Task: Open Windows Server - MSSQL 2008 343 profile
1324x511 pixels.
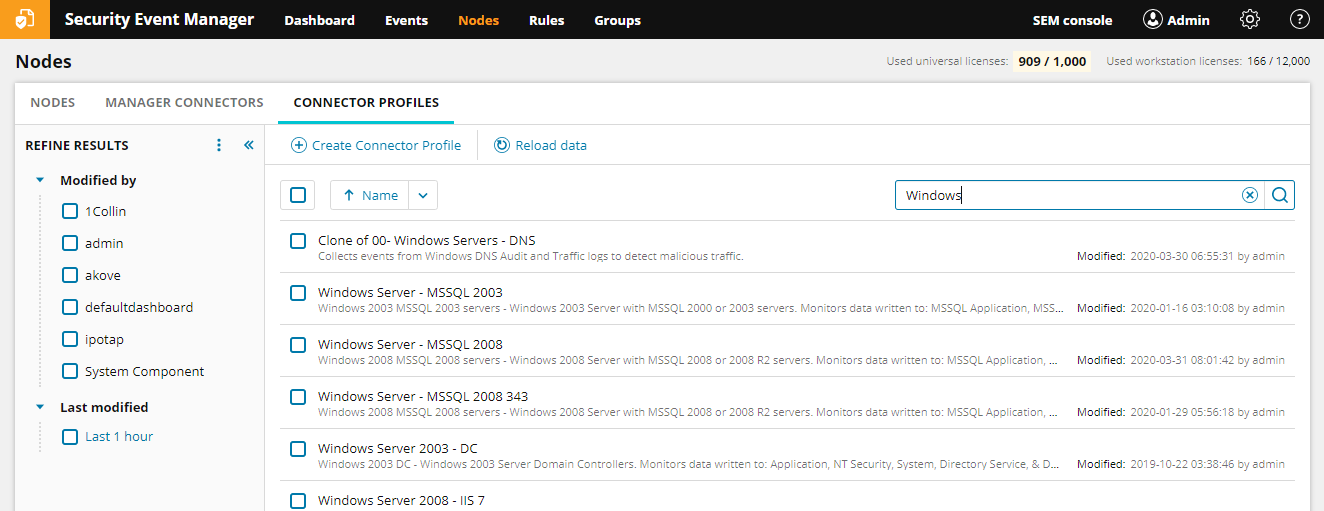Action: pos(423,396)
